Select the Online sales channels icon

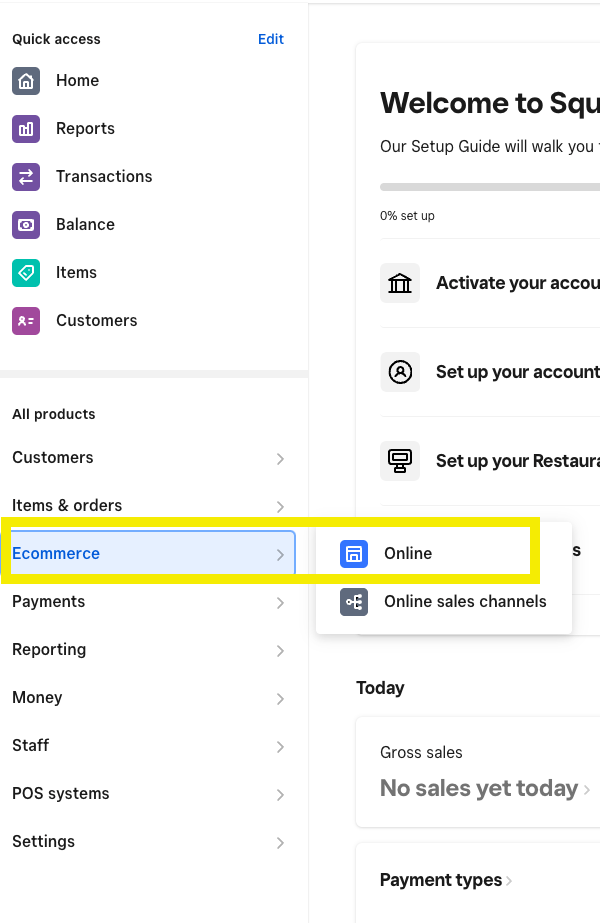354,602
